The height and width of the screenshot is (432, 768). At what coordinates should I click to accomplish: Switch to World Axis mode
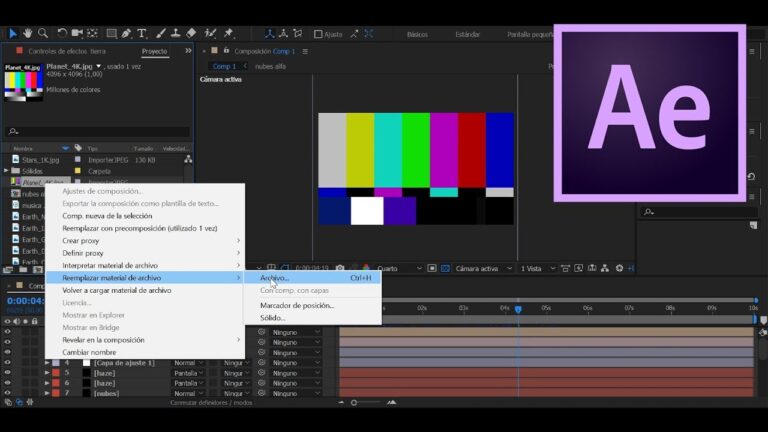tap(283, 33)
